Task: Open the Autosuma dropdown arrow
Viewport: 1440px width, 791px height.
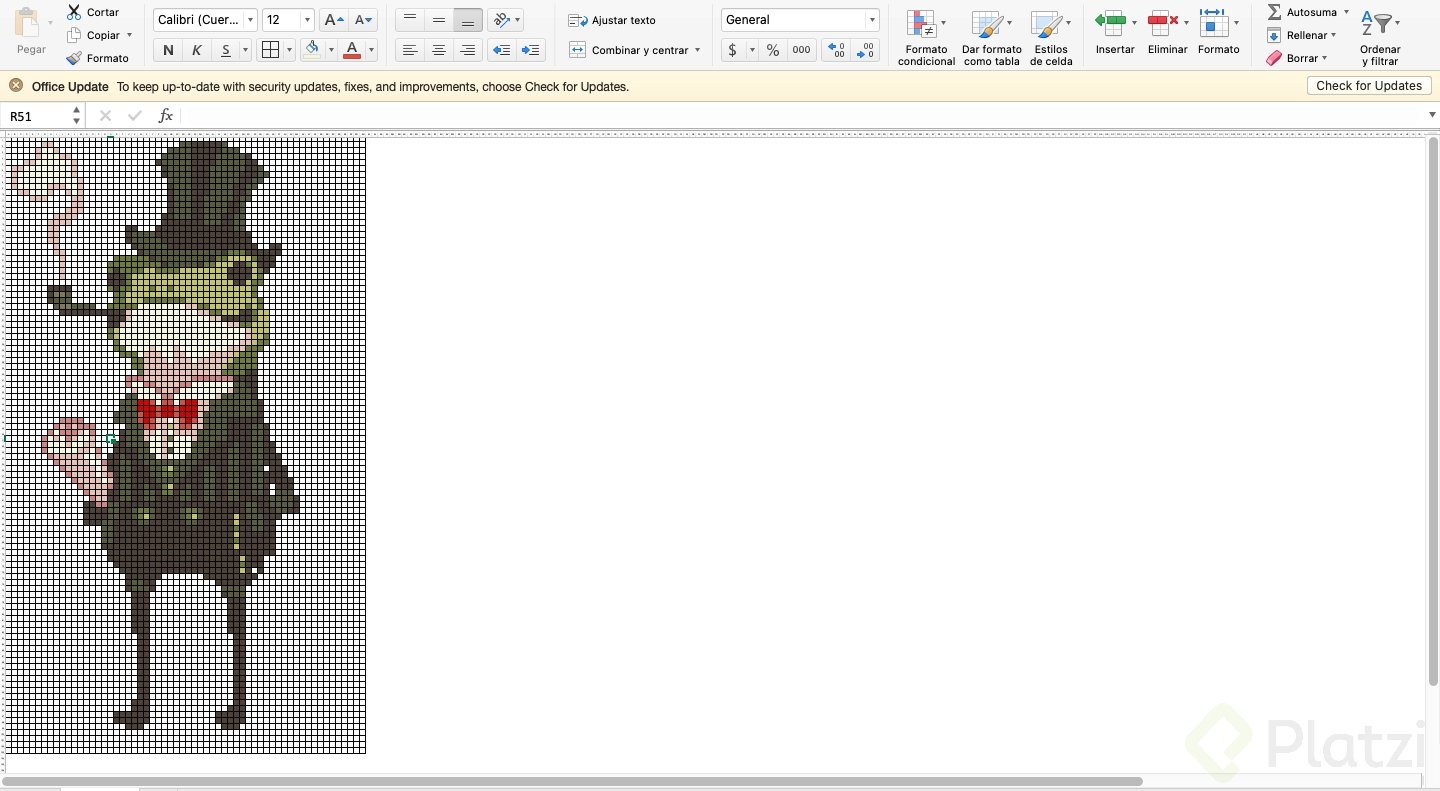Action: 1346,12
